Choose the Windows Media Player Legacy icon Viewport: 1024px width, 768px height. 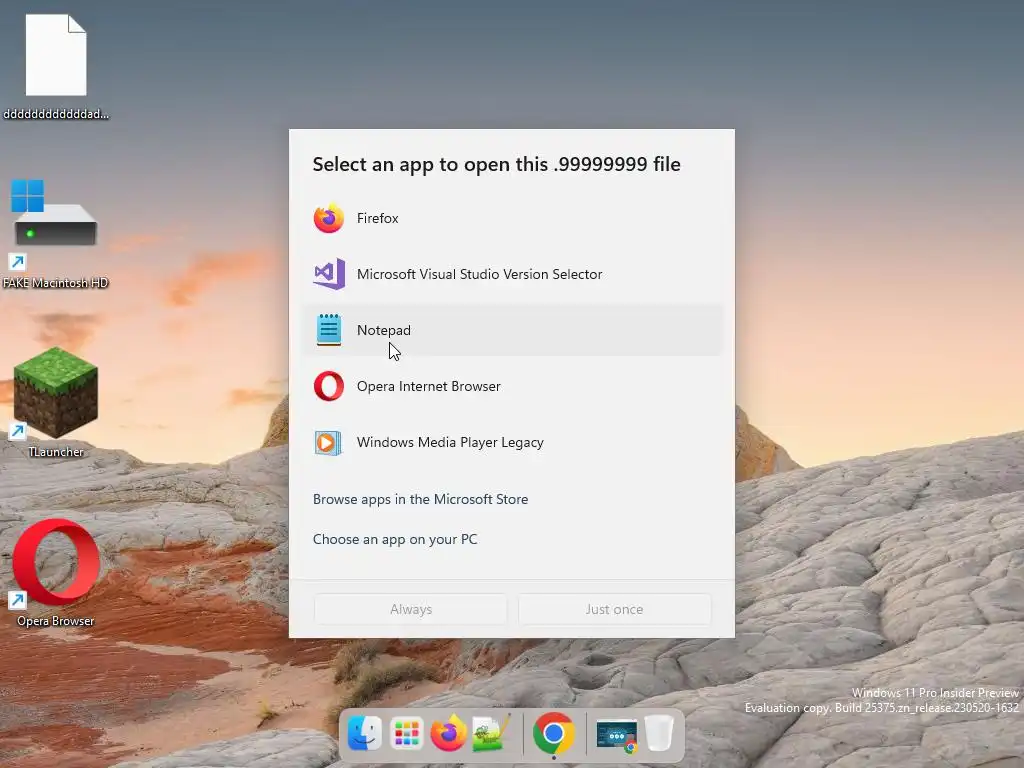327,442
